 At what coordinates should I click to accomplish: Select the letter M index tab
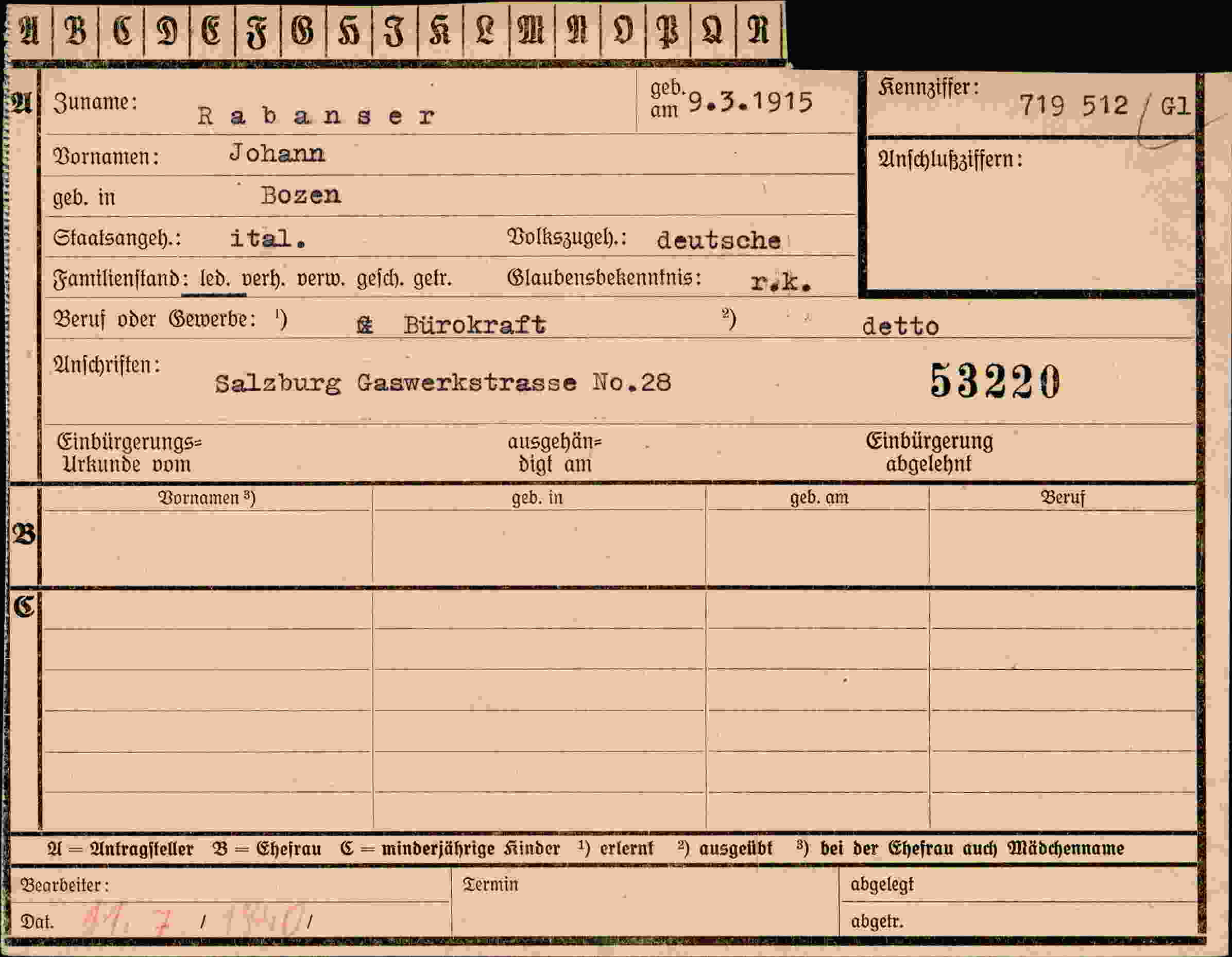coord(532,31)
